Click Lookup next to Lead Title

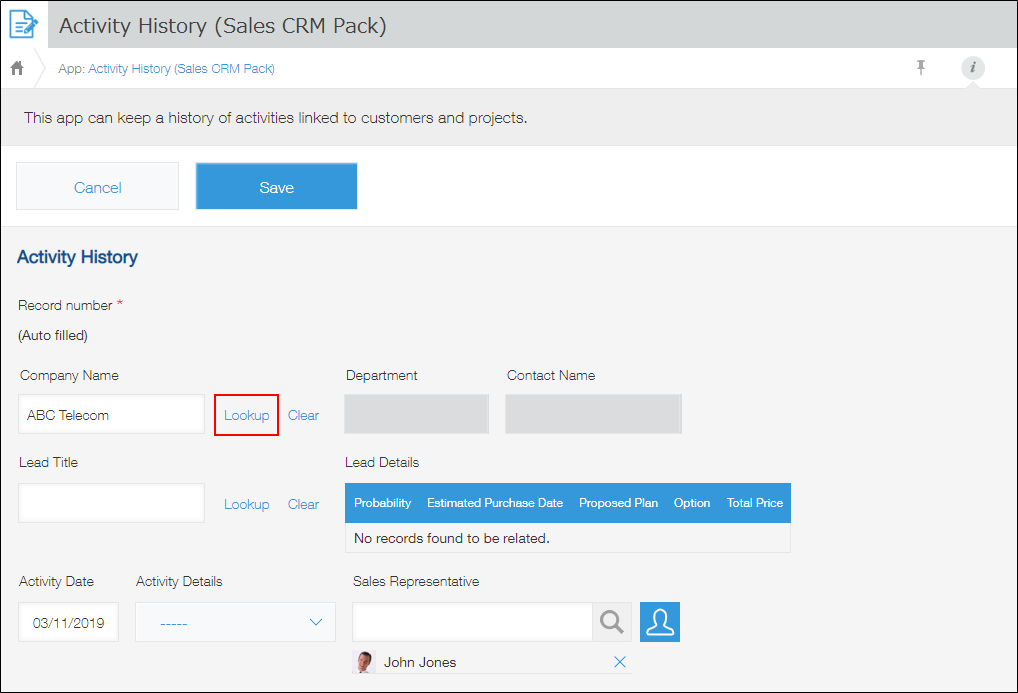click(x=247, y=504)
